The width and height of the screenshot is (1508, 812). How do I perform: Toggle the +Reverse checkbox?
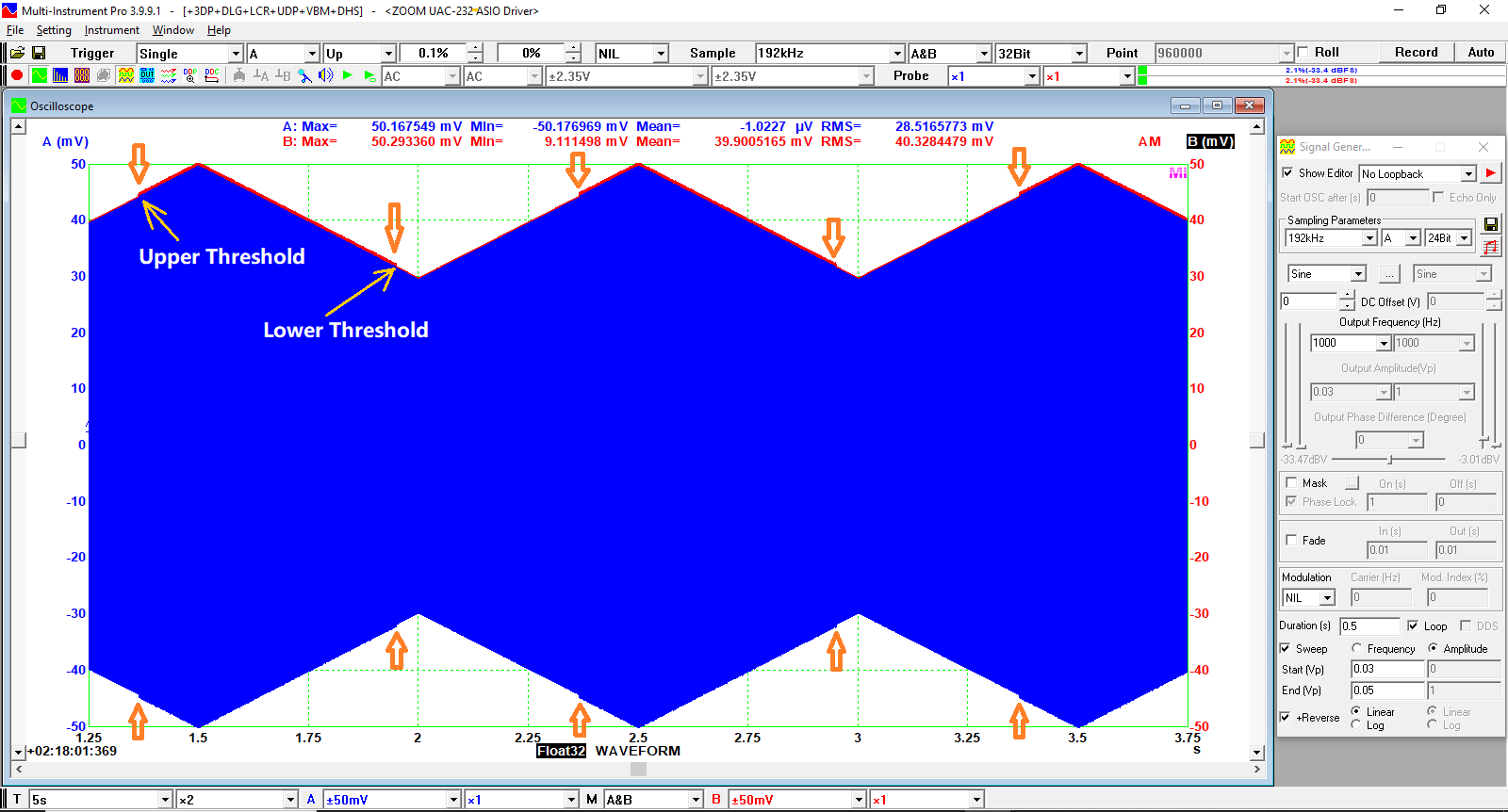tap(1286, 717)
